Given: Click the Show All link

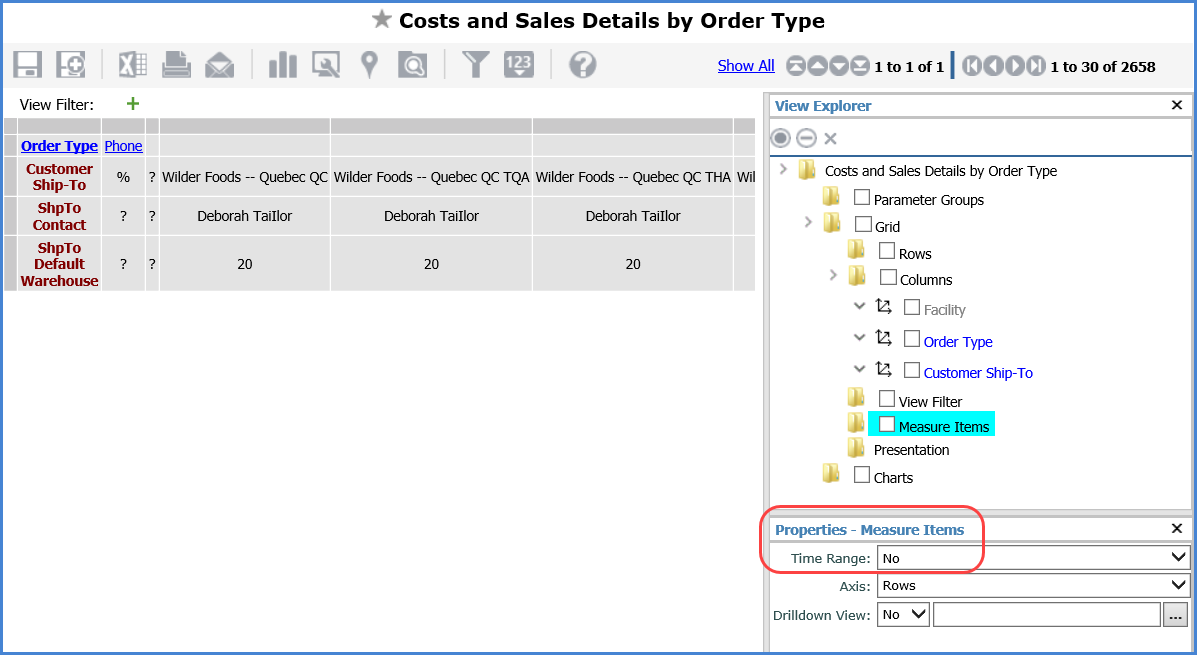Looking at the screenshot, I should tap(746, 66).
